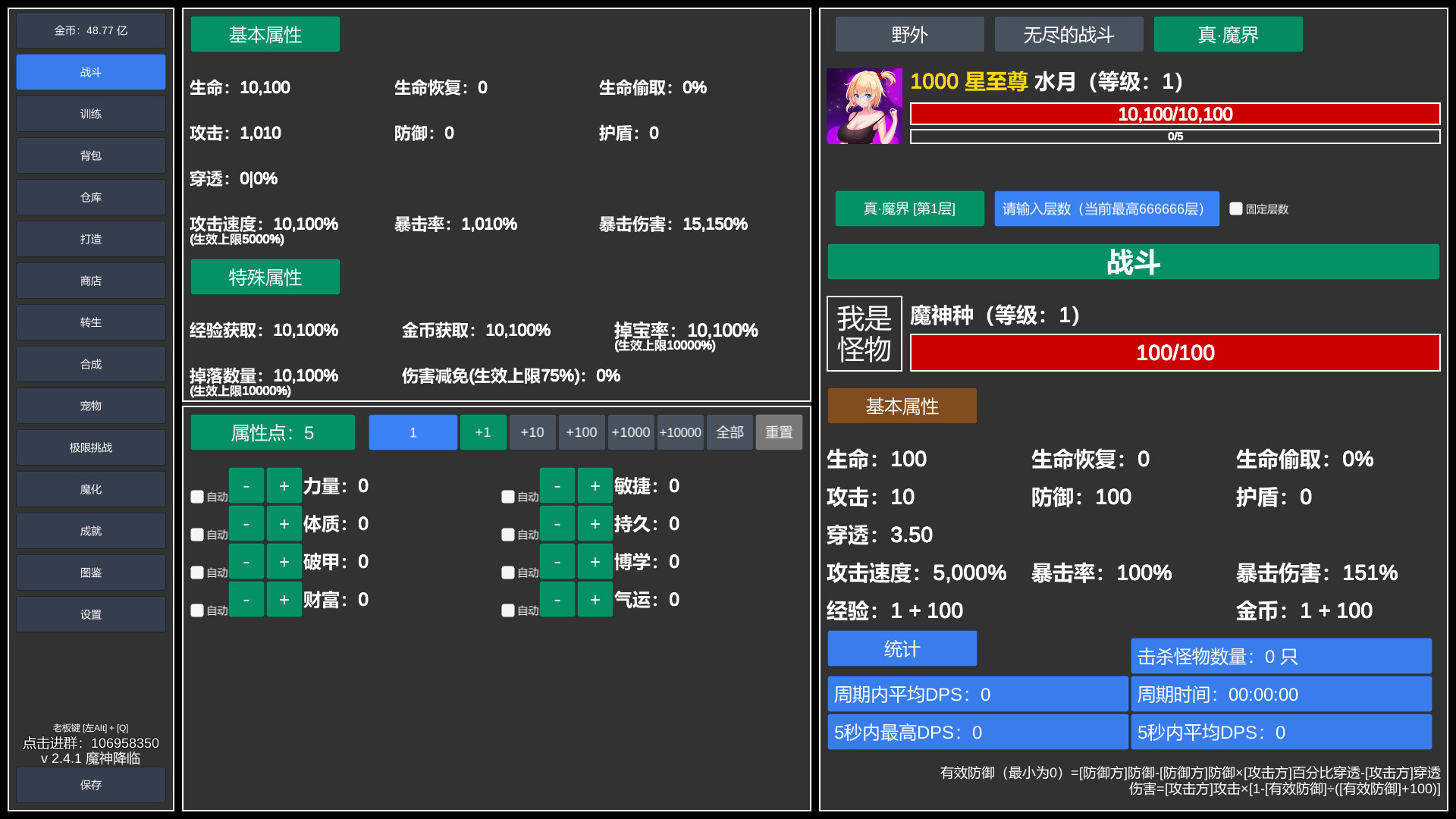Screen dimensions: 1456x819
Task: Decrease 敏捷 with its minus button
Action: pyautogui.click(x=557, y=485)
